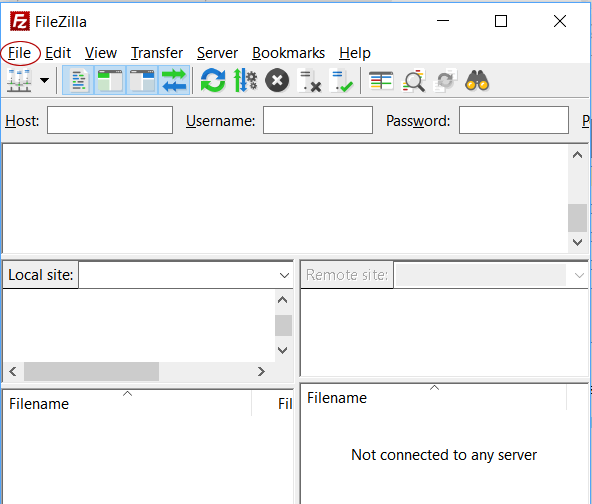Viewport: 592px width, 504px height.
Task: Sort remote files by Filename column
Action: click(x=434, y=398)
